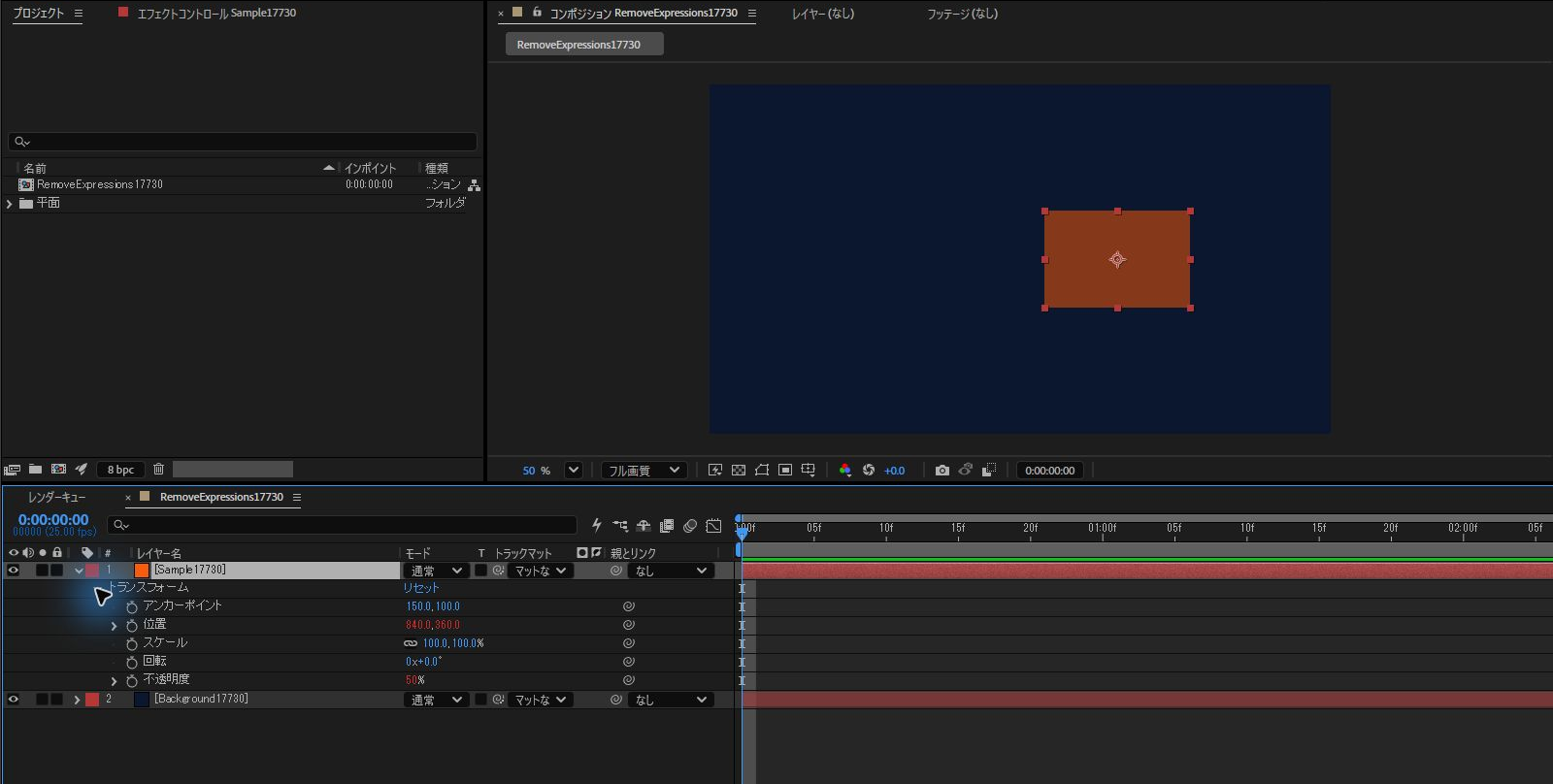Open the プロジェクト panel tab
1553x784 pixels.
click(x=39, y=14)
